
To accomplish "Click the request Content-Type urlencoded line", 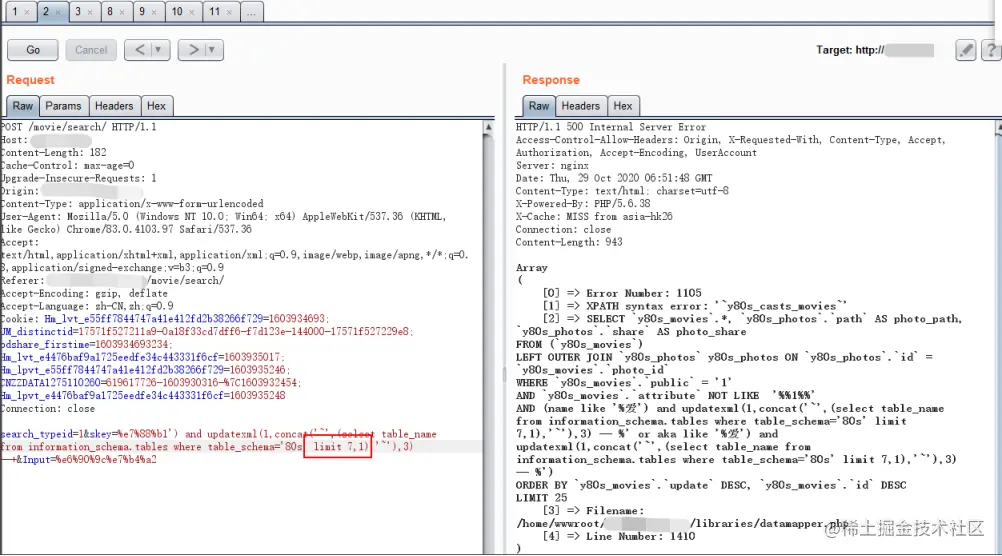I will 132,204.
